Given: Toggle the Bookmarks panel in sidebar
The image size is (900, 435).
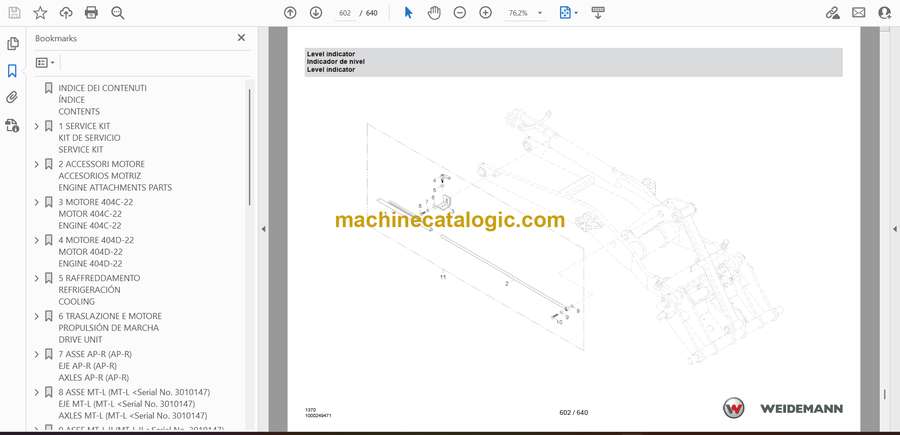Looking at the screenshot, I should coord(12,71).
